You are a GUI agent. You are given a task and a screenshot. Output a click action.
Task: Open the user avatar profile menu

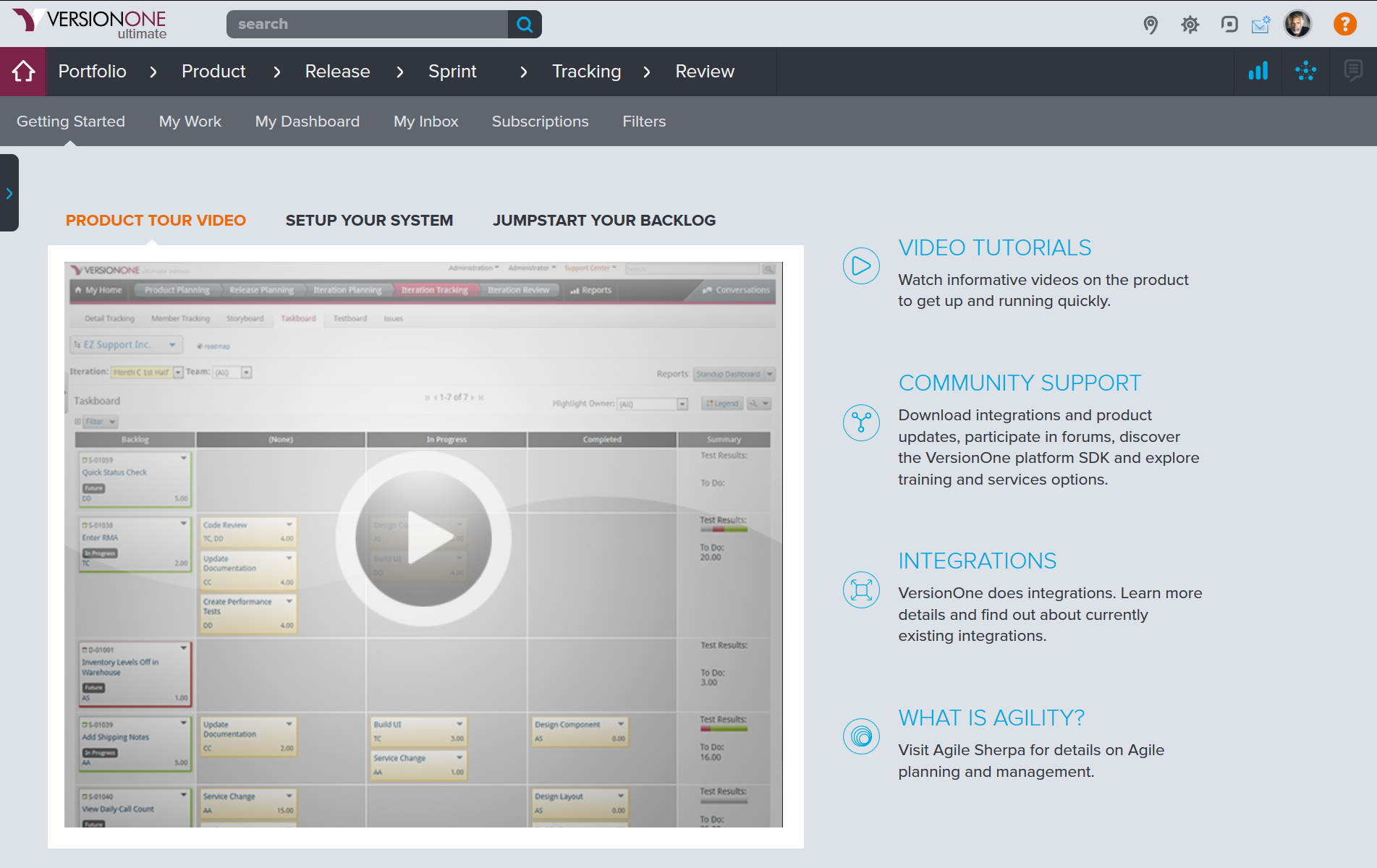coord(1298,24)
